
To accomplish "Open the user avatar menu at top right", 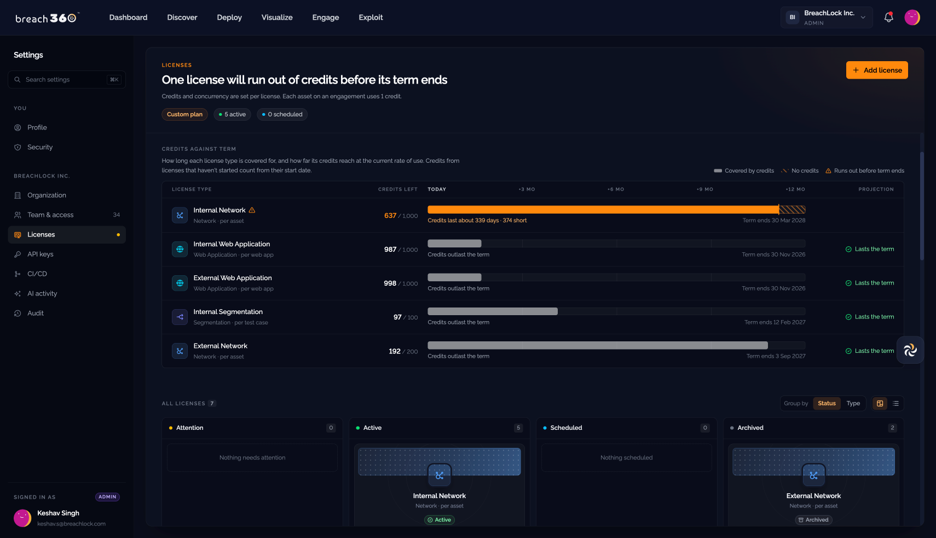I will pyautogui.click(x=912, y=17).
